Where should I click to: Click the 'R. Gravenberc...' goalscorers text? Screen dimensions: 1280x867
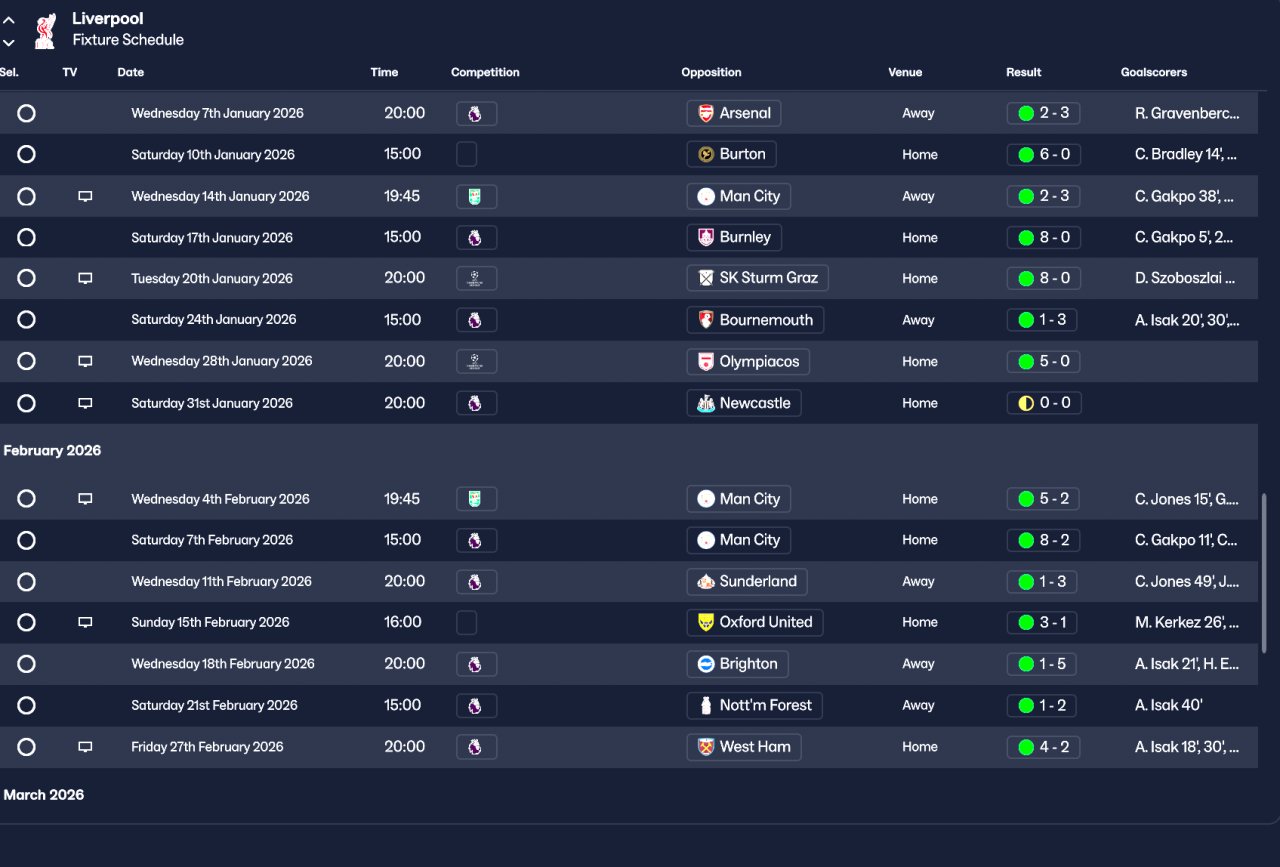pos(1187,113)
